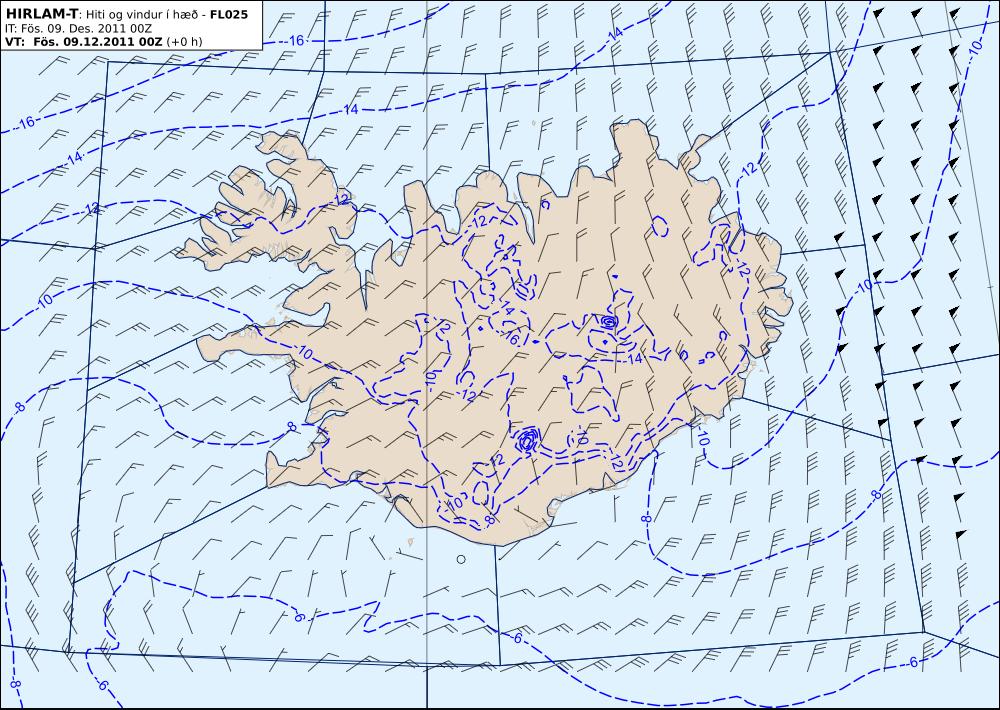Click the 'Hiti og vindur í hæð' description
Image resolution: width=1000 pixels, height=710 pixels.
tap(144, 15)
